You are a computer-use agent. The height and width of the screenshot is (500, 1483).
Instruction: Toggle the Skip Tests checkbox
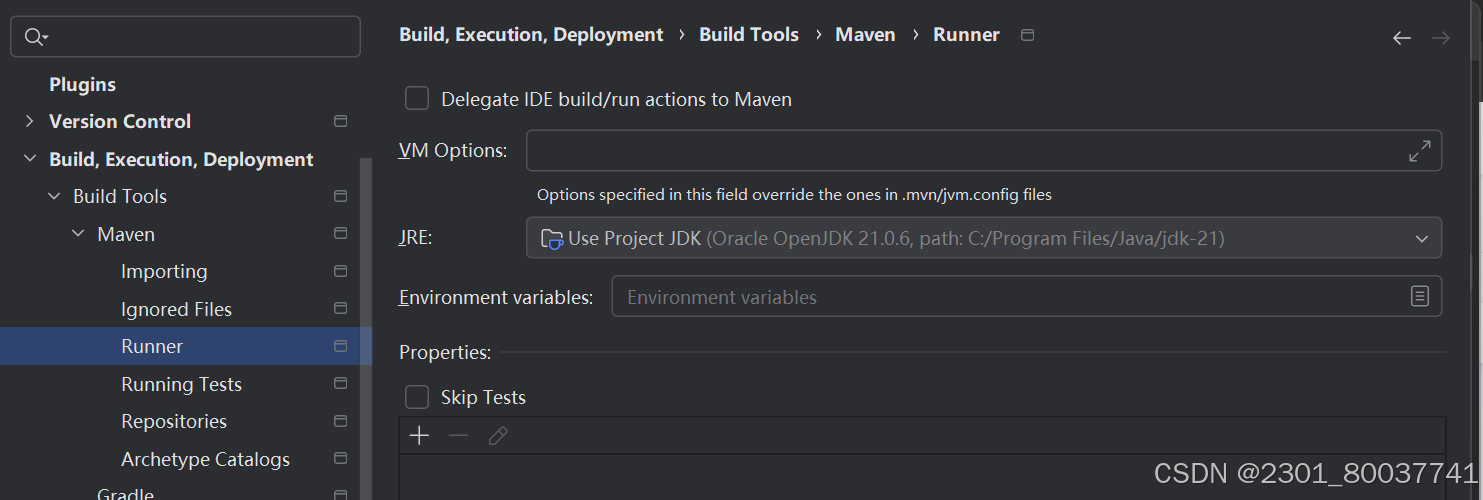[x=417, y=397]
